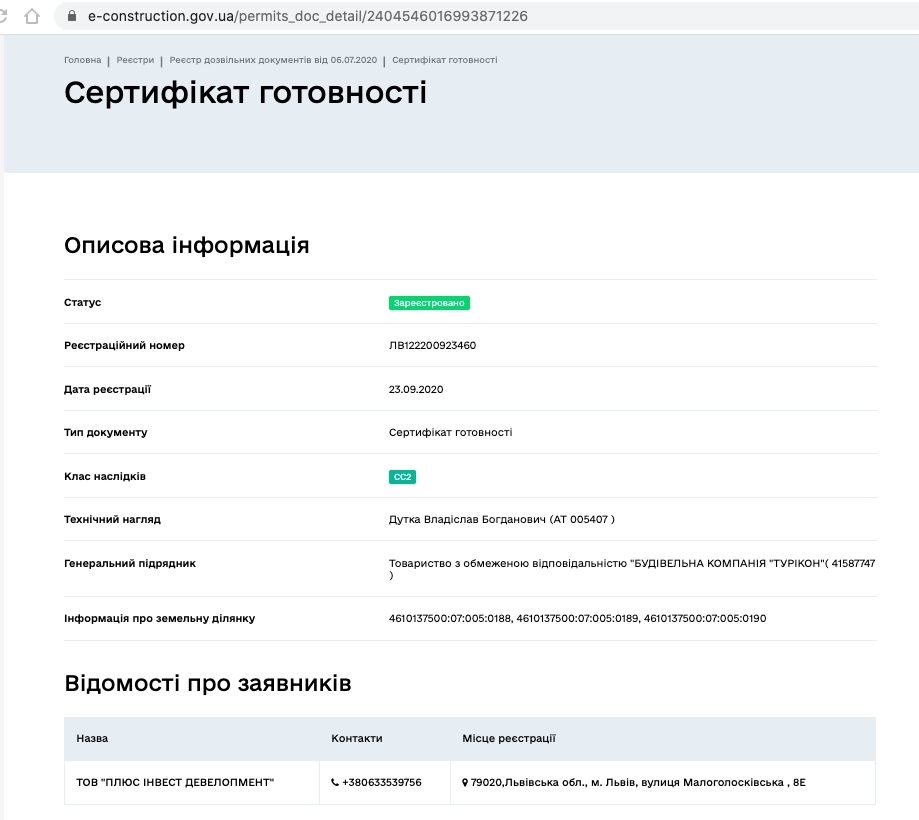Click the Місце реєстрації table column header

pos(509,739)
